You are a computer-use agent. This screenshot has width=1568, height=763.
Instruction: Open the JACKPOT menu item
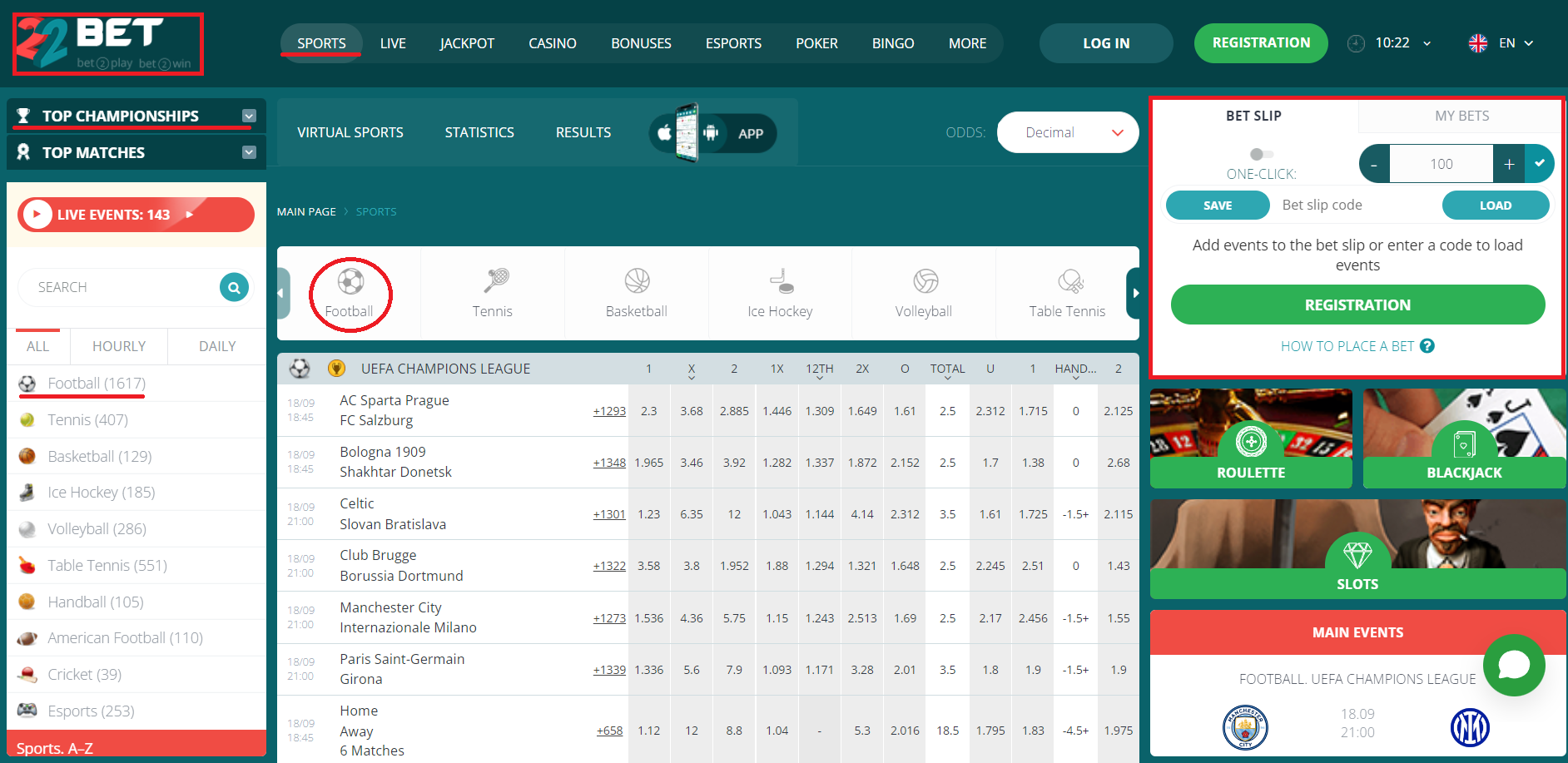(x=467, y=43)
